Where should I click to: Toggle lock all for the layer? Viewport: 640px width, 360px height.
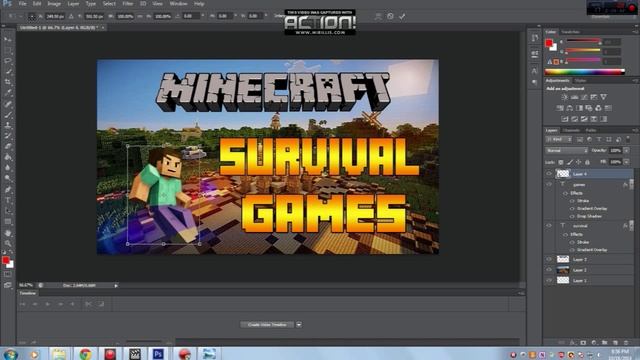pos(587,162)
